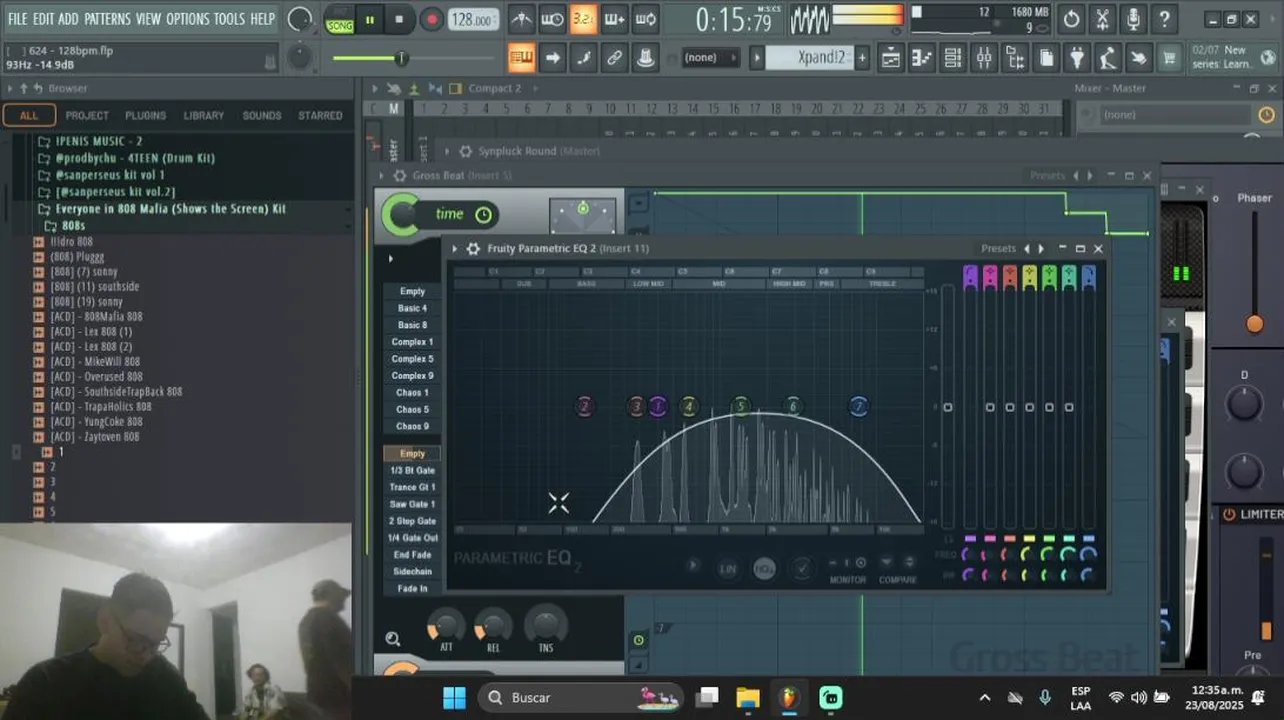Toggle the LIMITER power button
Screen dimensions: 1284x720
[x=1229, y=514]
